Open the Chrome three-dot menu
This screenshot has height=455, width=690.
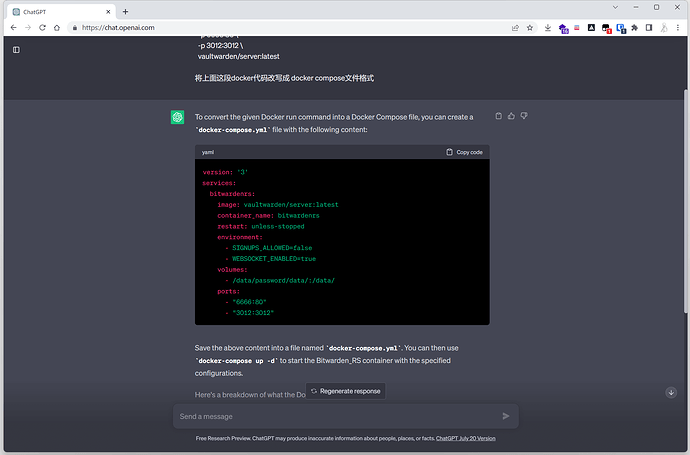click(678, 28)
